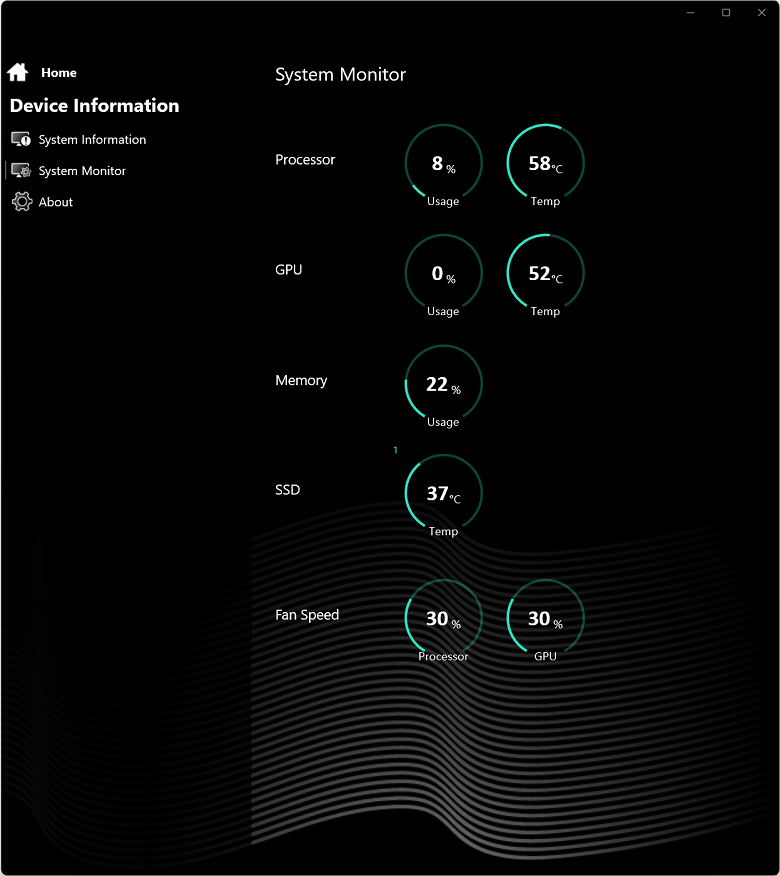Open the About page label
Image resolution: width=780 pixels, height=876 pixels.
(55, 202)
